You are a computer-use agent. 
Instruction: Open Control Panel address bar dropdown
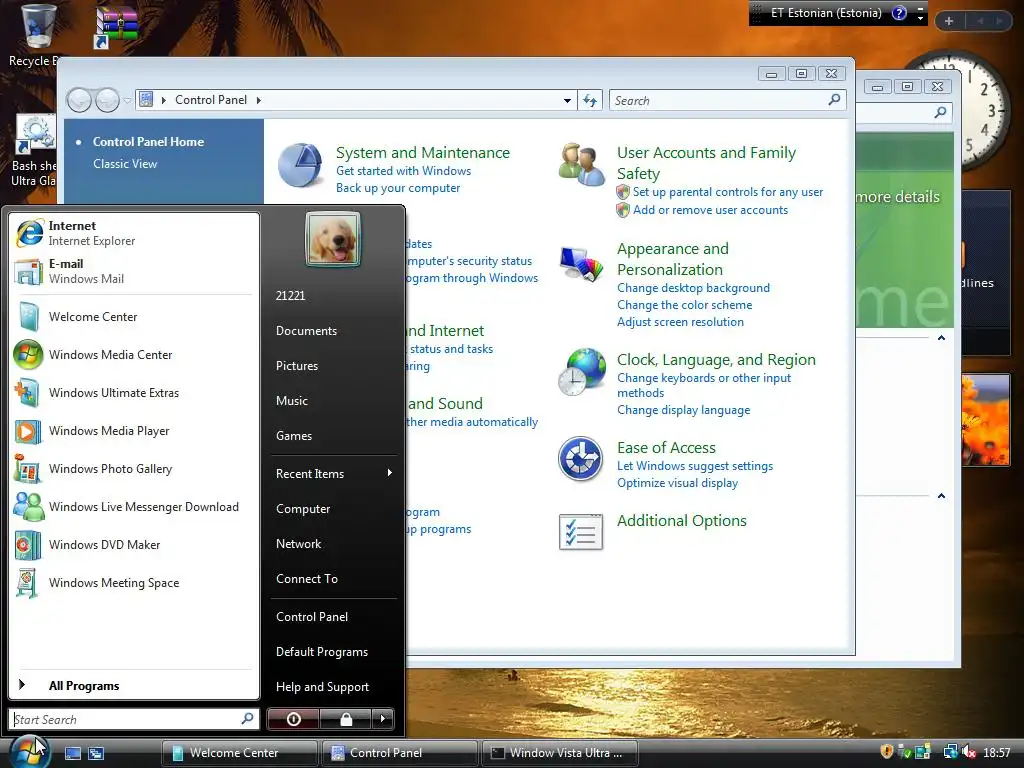(x=567, y=101)
